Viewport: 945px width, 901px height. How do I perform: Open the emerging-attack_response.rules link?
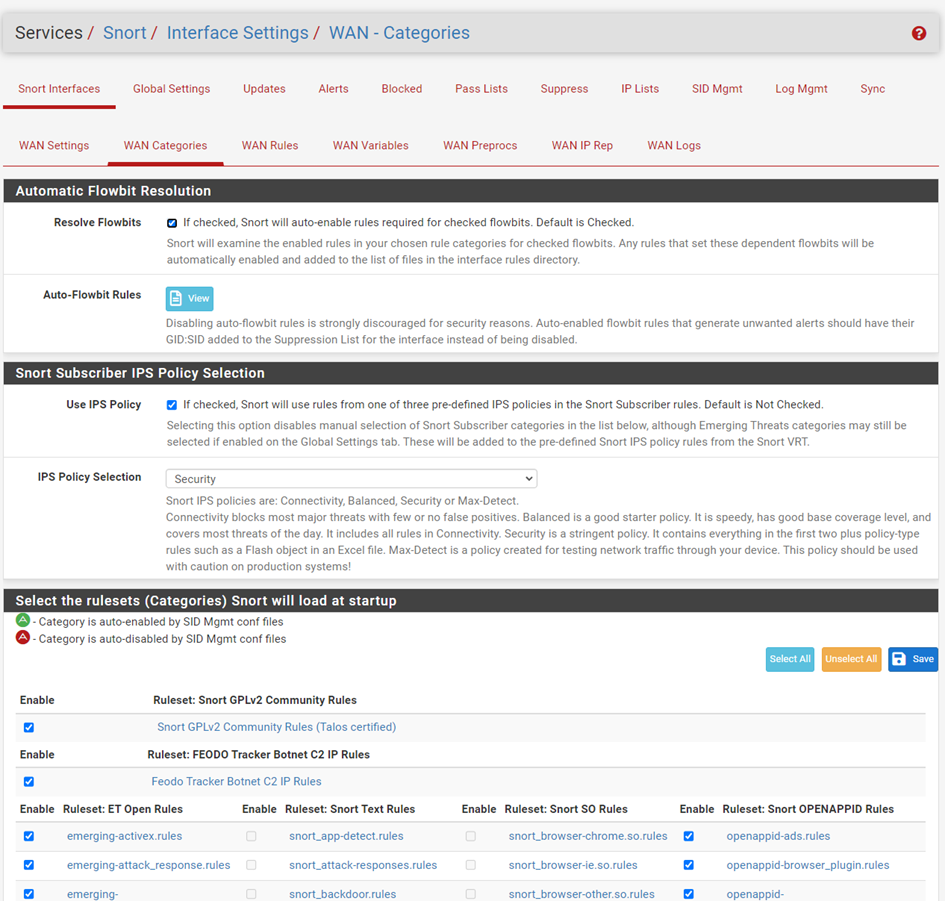[x=148, y=865]
